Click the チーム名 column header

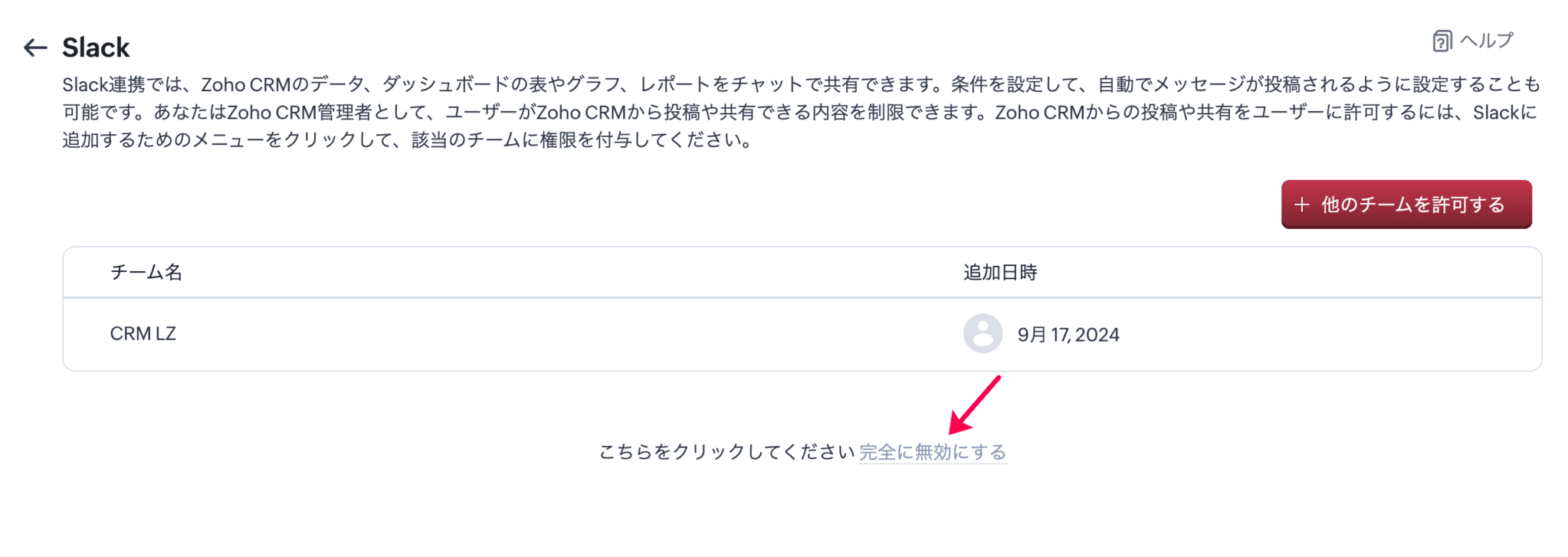click(x=146, y=272)
